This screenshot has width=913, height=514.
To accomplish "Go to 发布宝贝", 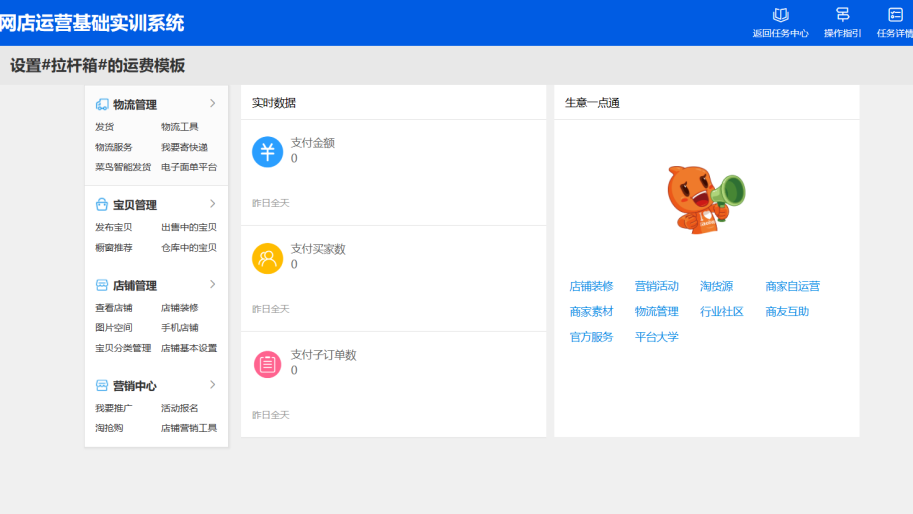I will click(114, 227).
